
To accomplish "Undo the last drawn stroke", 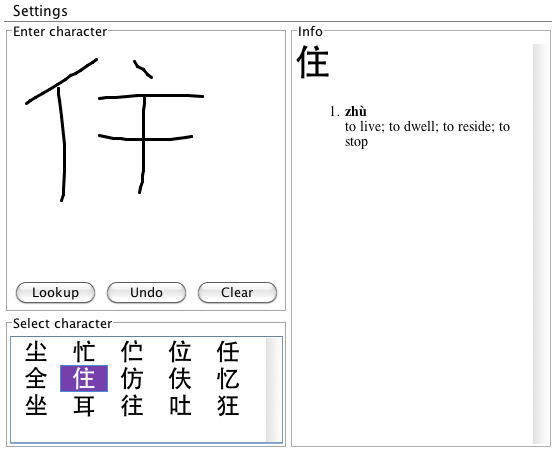I will point(146,292).
